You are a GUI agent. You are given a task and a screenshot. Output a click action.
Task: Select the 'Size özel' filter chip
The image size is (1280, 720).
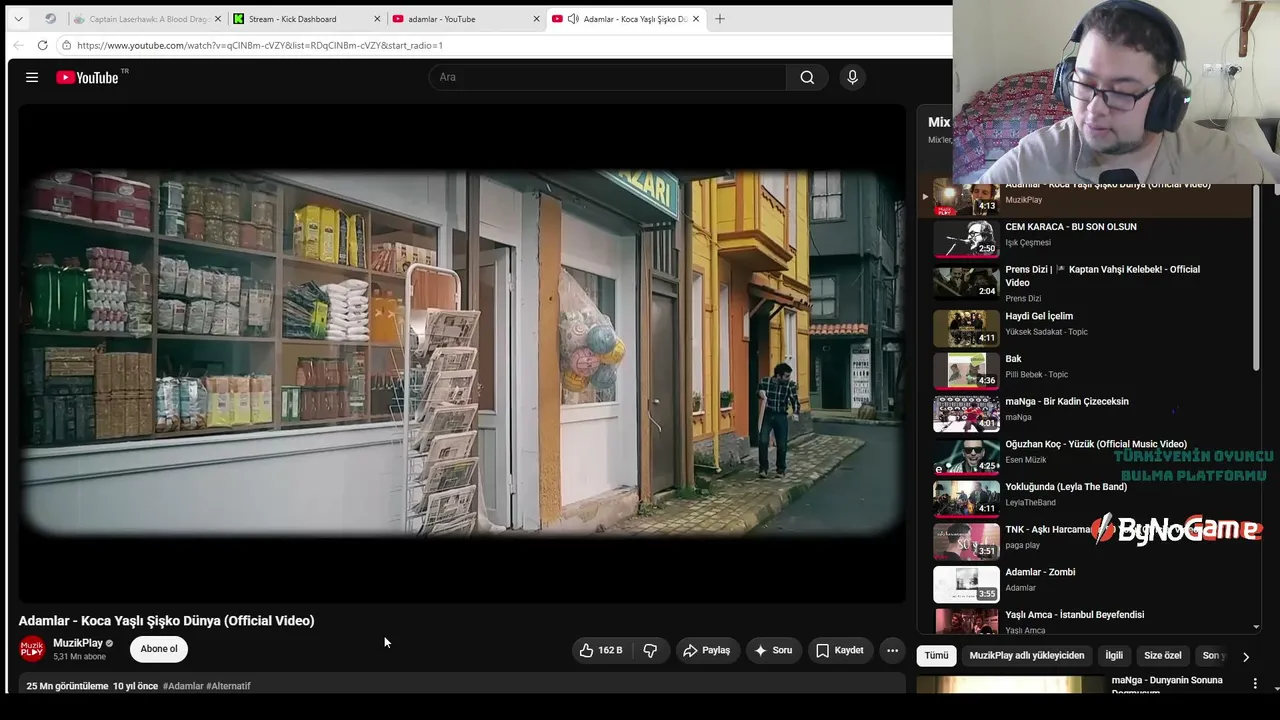[x=1163, y=655]
